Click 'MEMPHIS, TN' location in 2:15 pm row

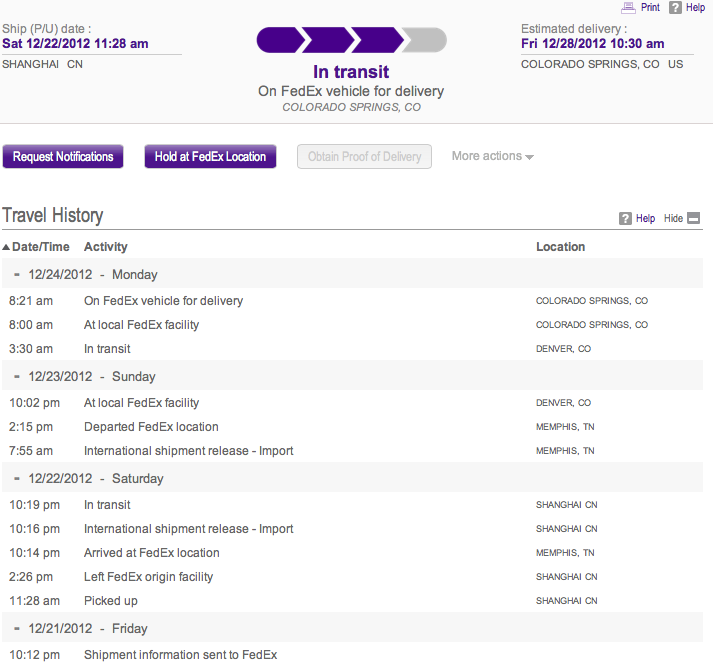point(565,427)
